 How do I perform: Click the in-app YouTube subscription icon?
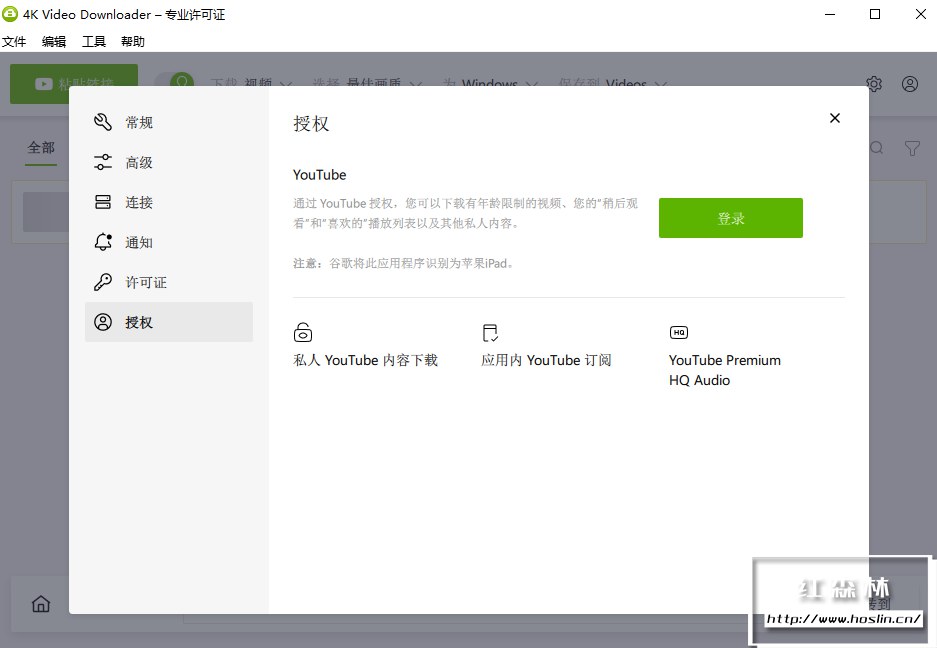pos(490,333)
